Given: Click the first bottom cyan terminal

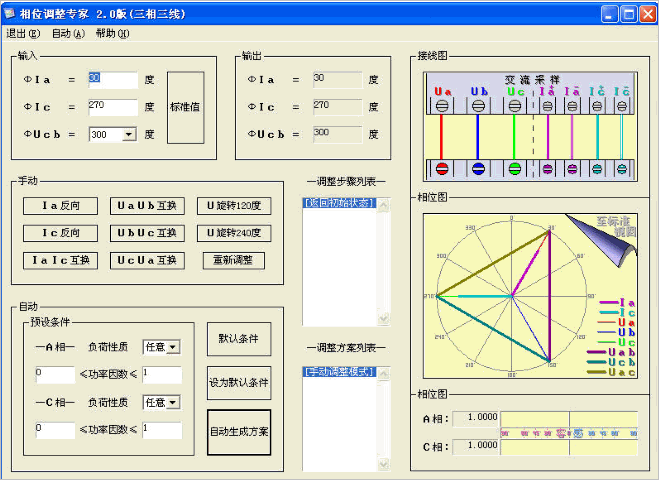Looking at the screenshot, I should tap(597, 169).
